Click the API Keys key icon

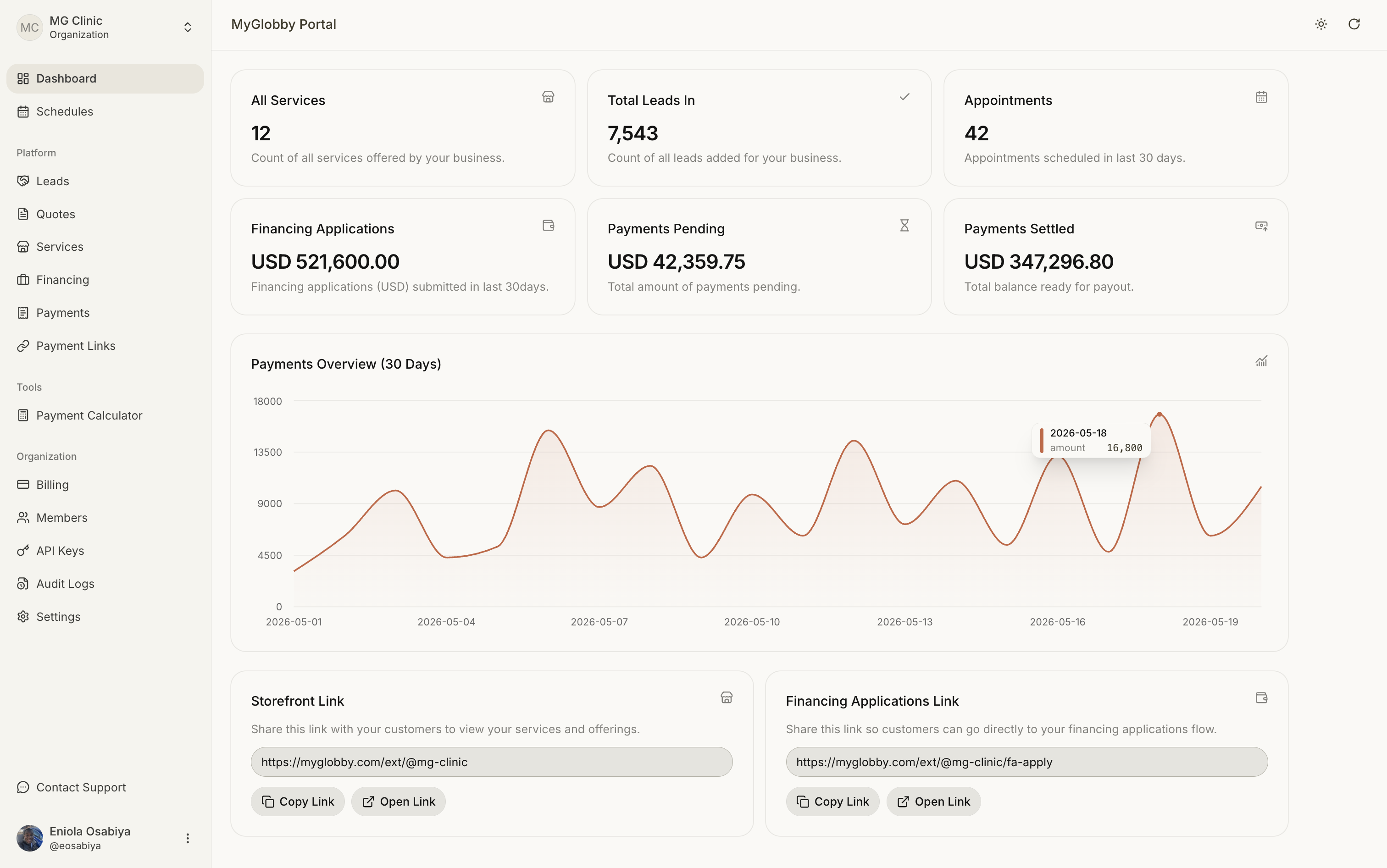click(x=23, y=551)
